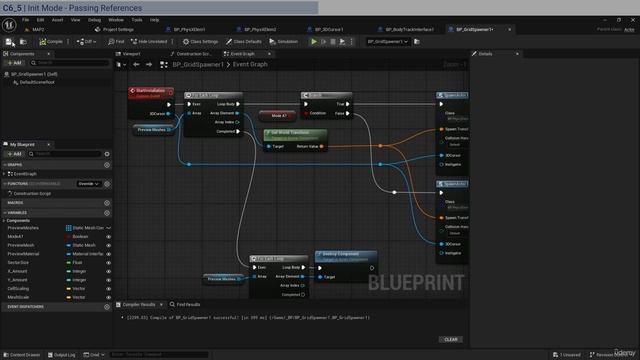640x360 pixels.
Task: Start Simulation mode
Action: (283, 42)
